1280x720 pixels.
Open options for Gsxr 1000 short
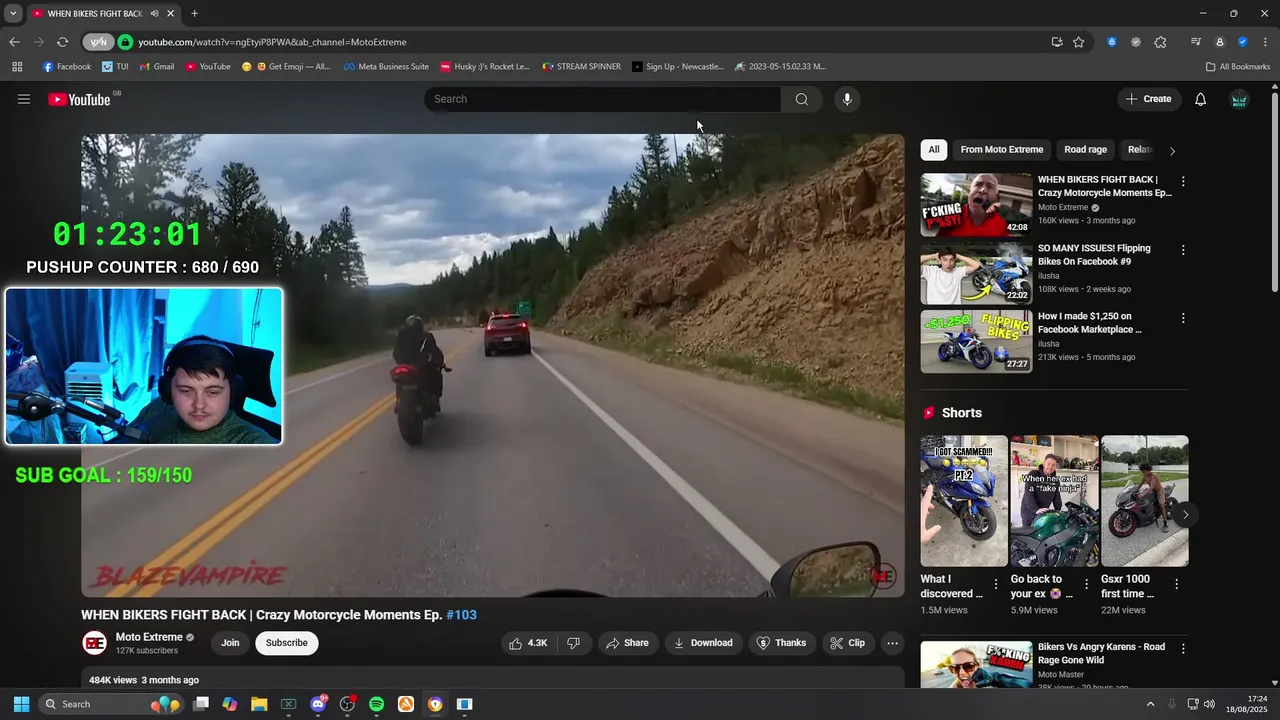click(1176, 584)
